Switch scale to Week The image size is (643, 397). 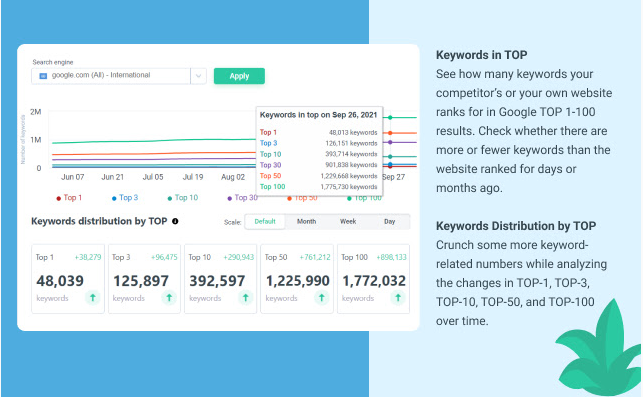tap(348, 221)
